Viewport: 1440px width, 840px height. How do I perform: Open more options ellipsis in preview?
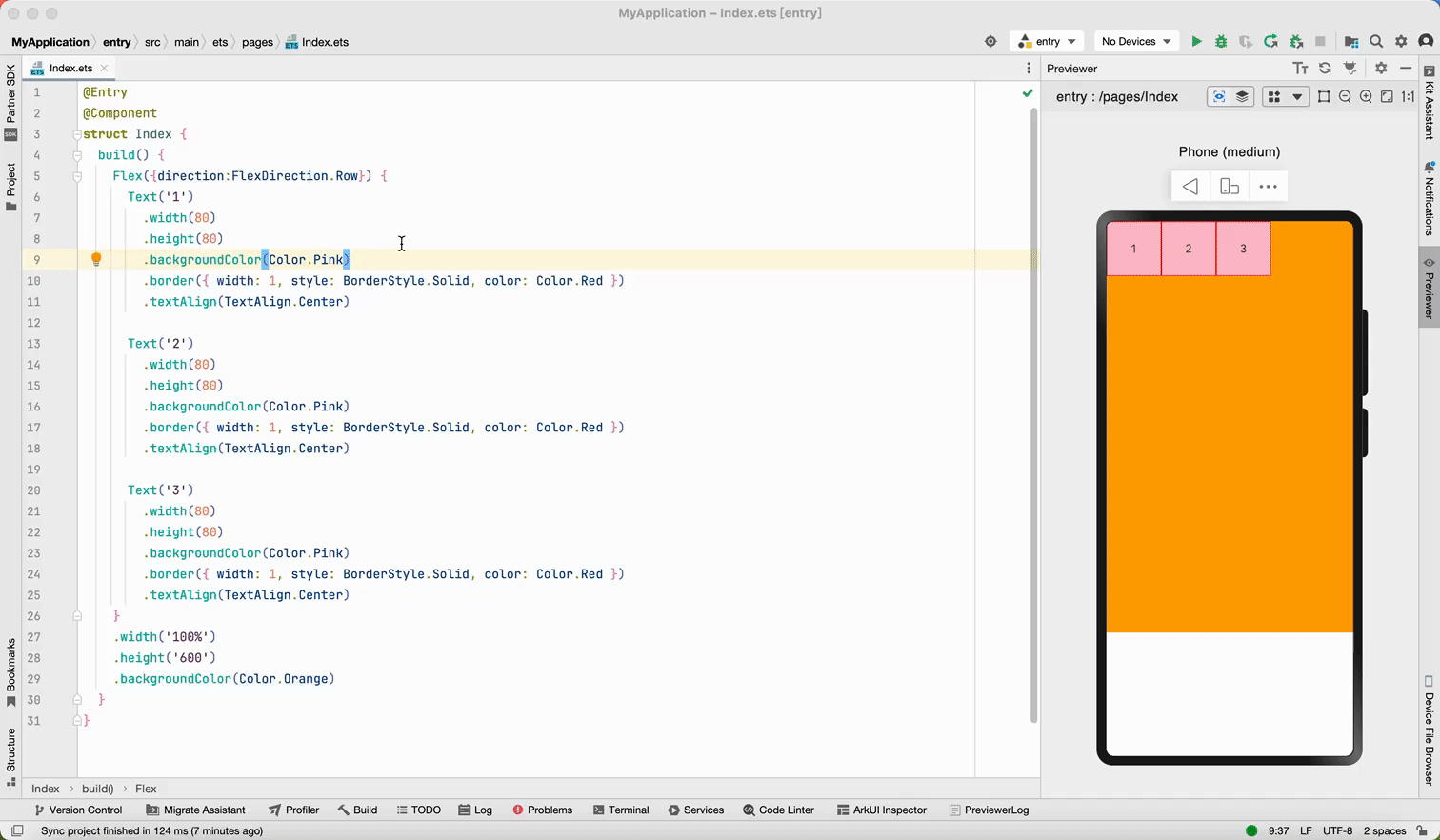point(1268,187)
